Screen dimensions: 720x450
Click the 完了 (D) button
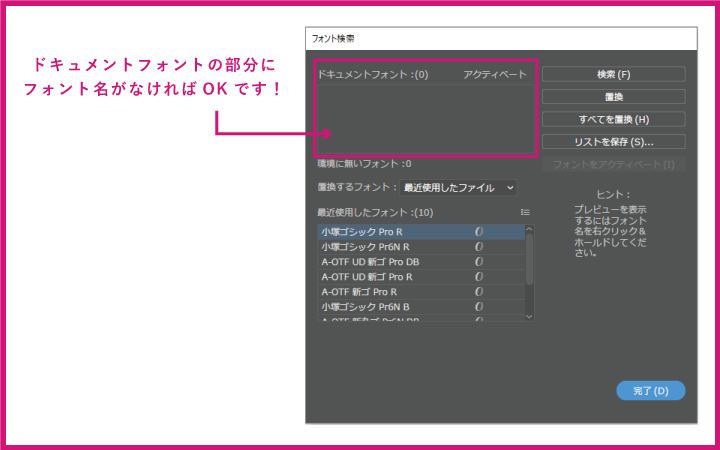(x=650, y=390)
